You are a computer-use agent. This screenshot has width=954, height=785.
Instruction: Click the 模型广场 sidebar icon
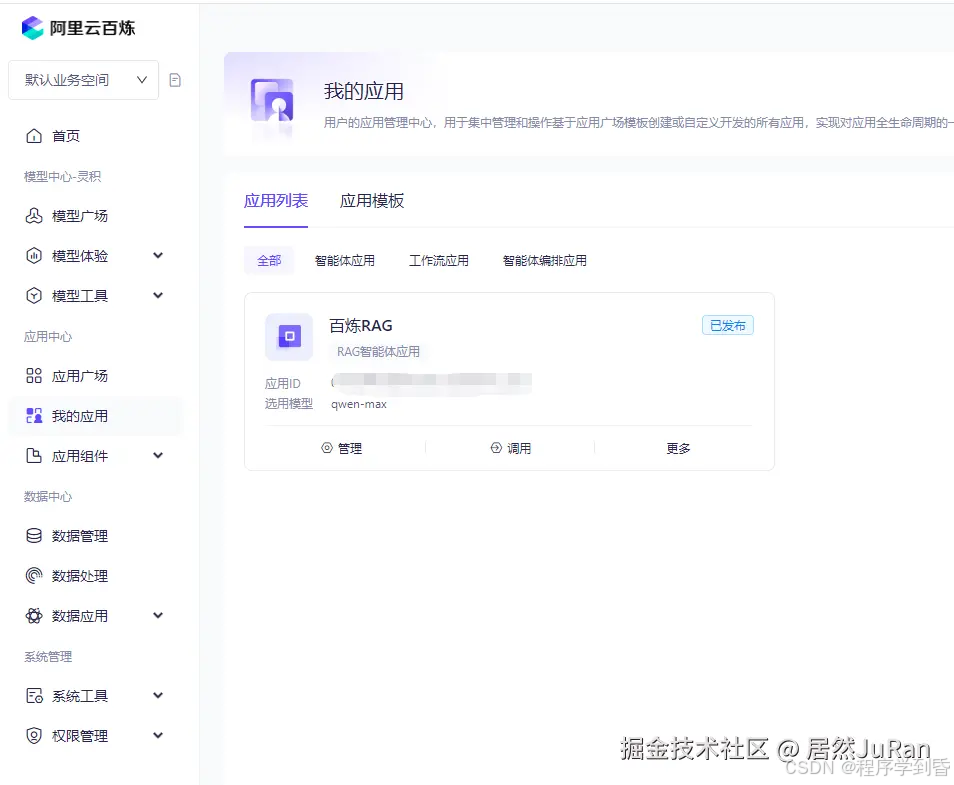pyautogui.click(x=34, y=215)
